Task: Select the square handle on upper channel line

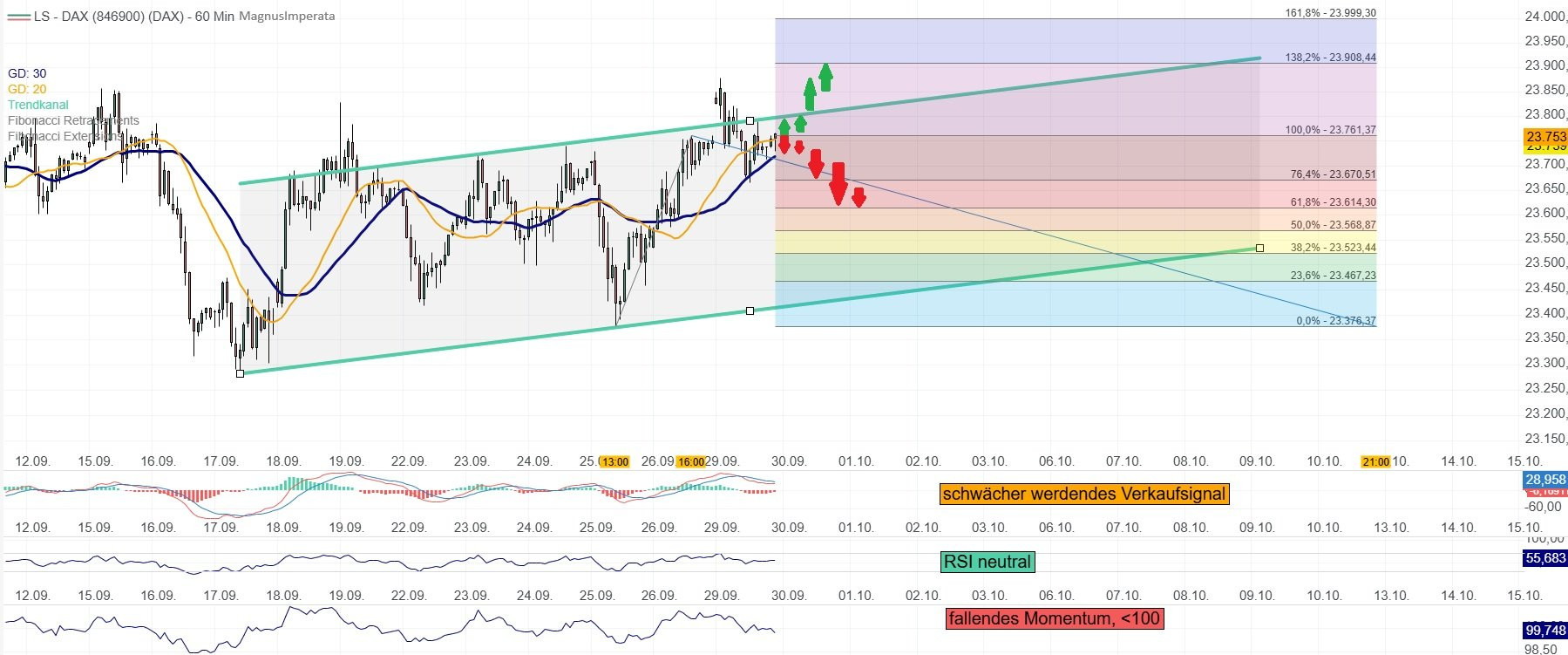Action: pyautogui.click(x=750, y=120)
